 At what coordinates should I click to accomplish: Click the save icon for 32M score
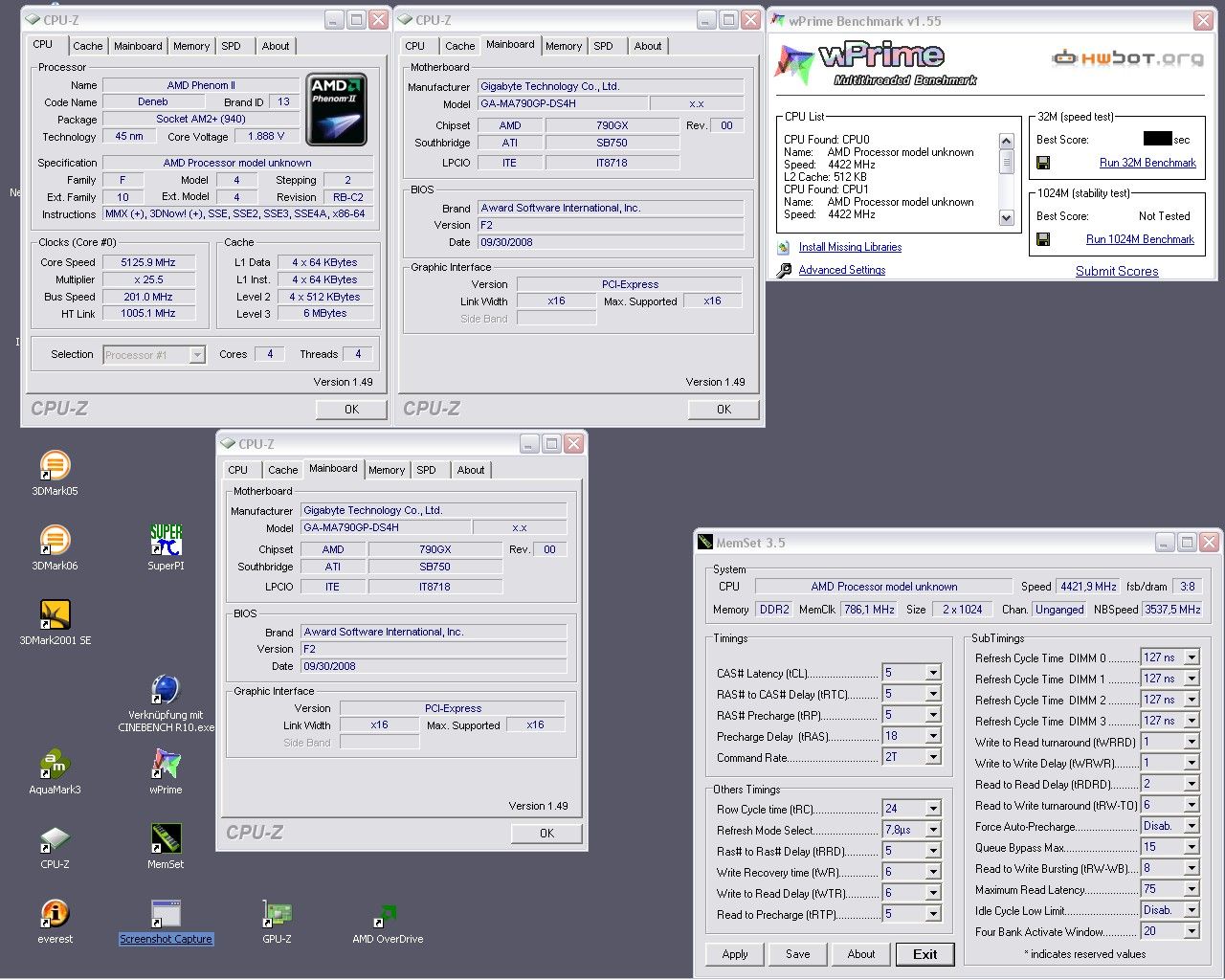pos(1043,163)
